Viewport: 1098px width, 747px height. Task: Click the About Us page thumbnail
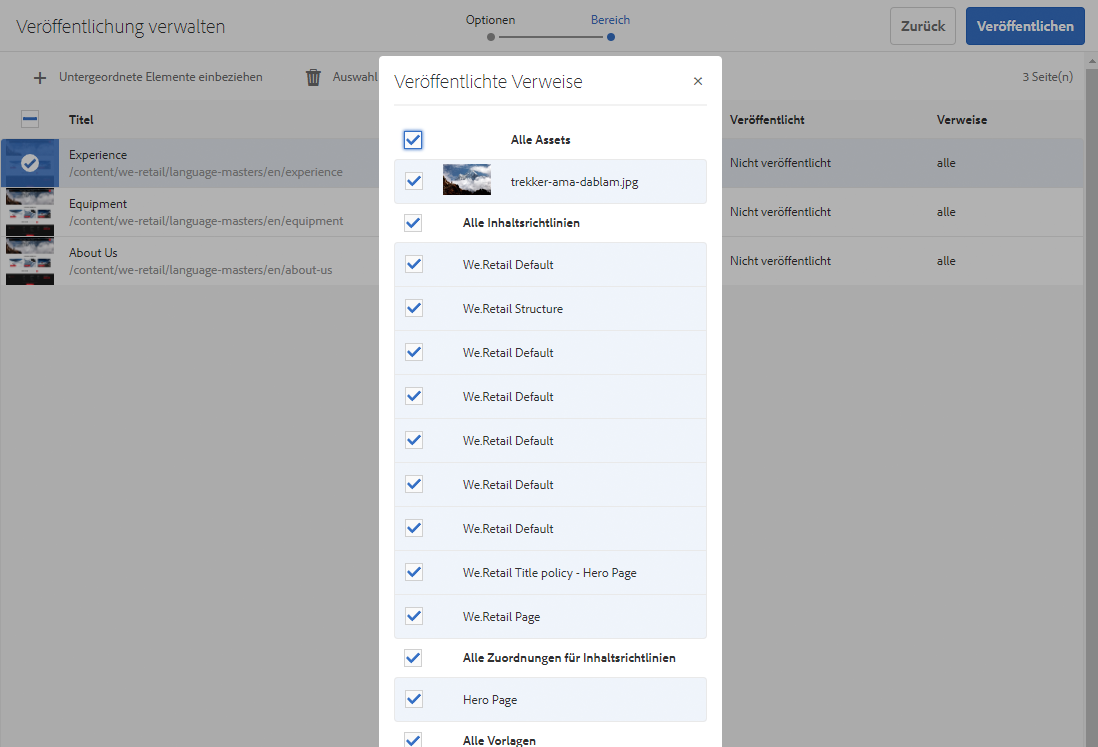[30, 260]
